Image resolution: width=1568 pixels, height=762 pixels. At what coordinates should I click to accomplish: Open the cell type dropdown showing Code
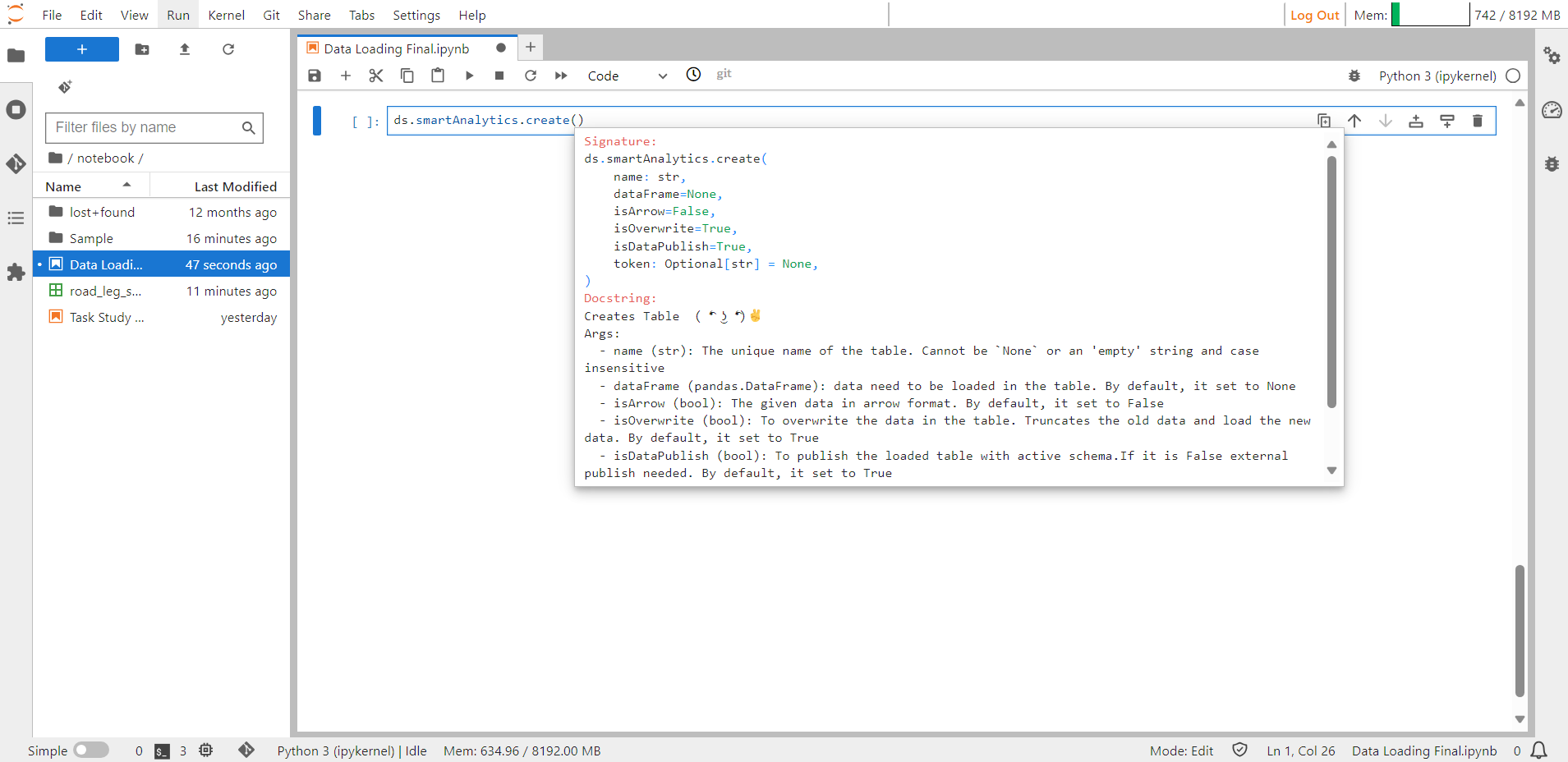(627, 76)
